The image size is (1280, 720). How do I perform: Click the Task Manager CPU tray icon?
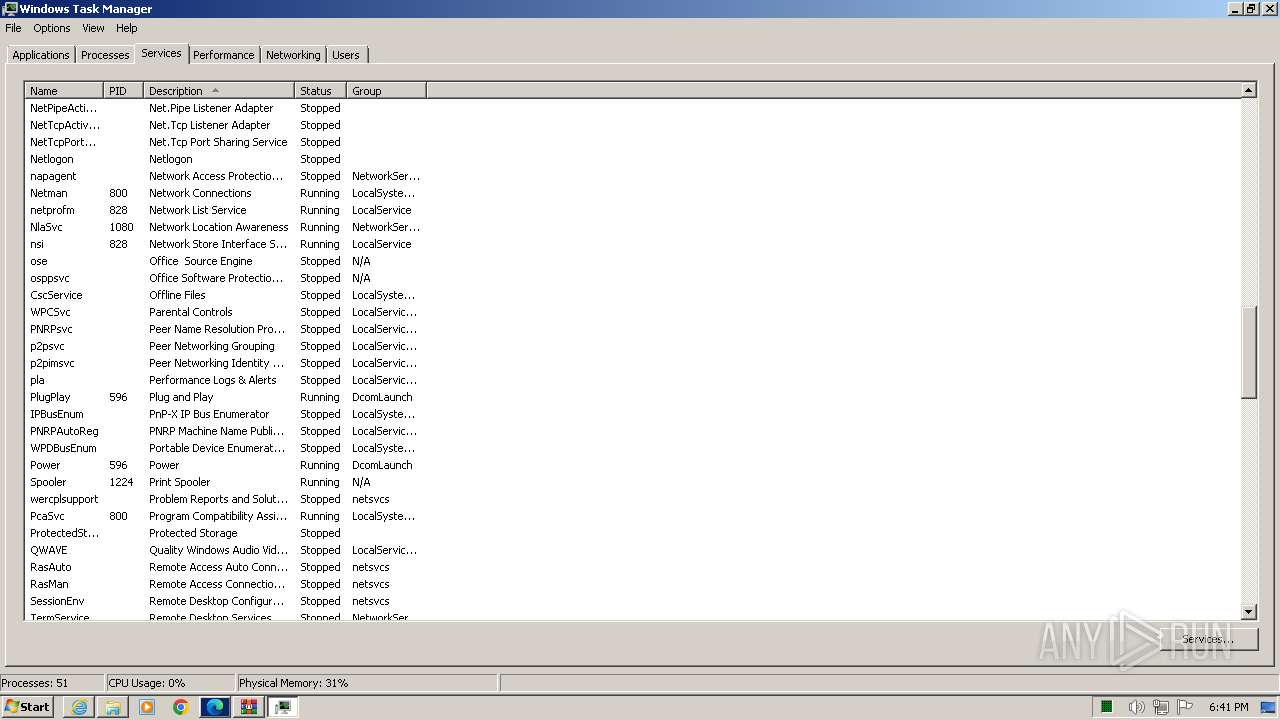tap(1107, 707)
